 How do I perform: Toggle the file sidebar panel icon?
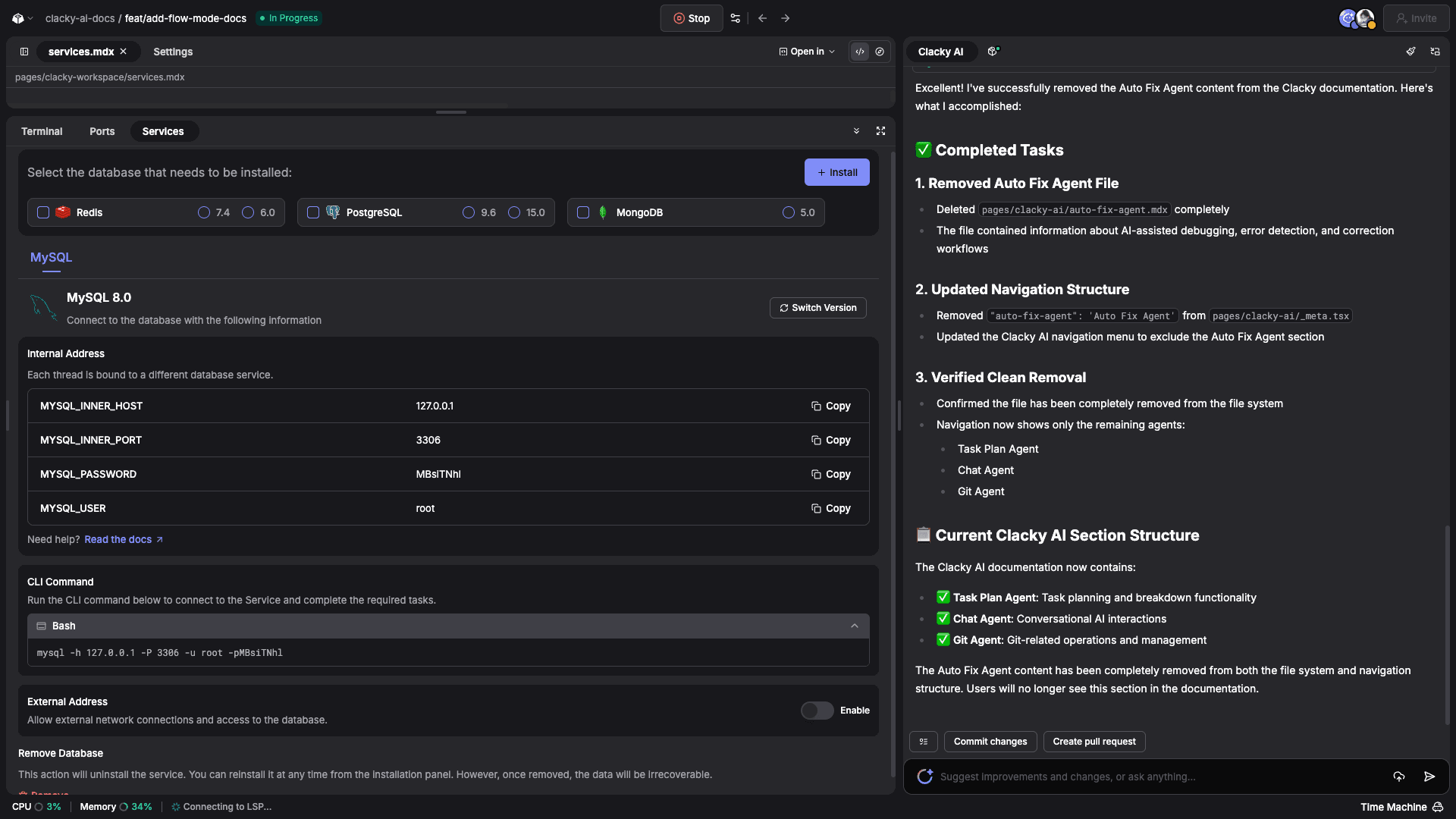(24, 52)
